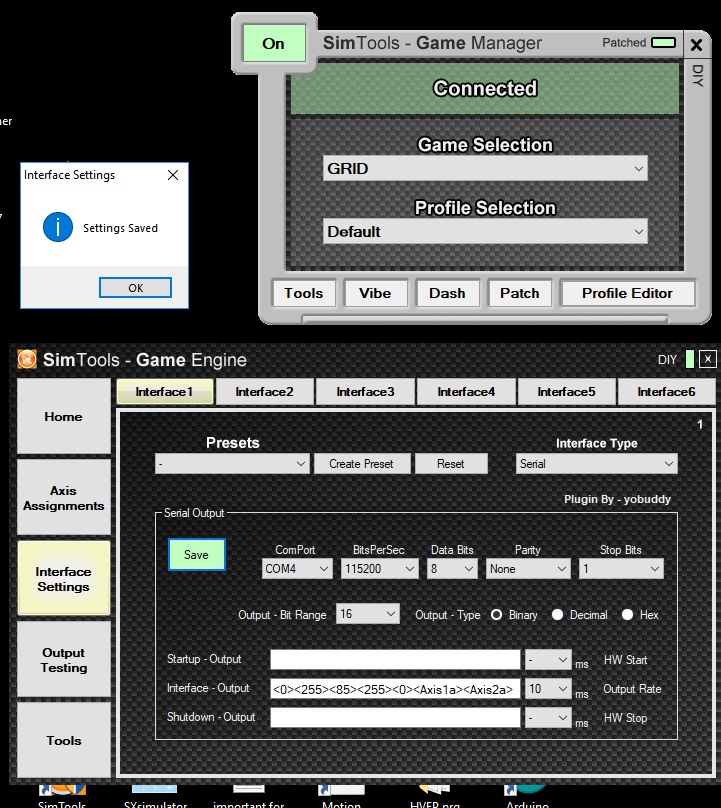
Task: Click the Interface - Output text field
Action: 395,689
